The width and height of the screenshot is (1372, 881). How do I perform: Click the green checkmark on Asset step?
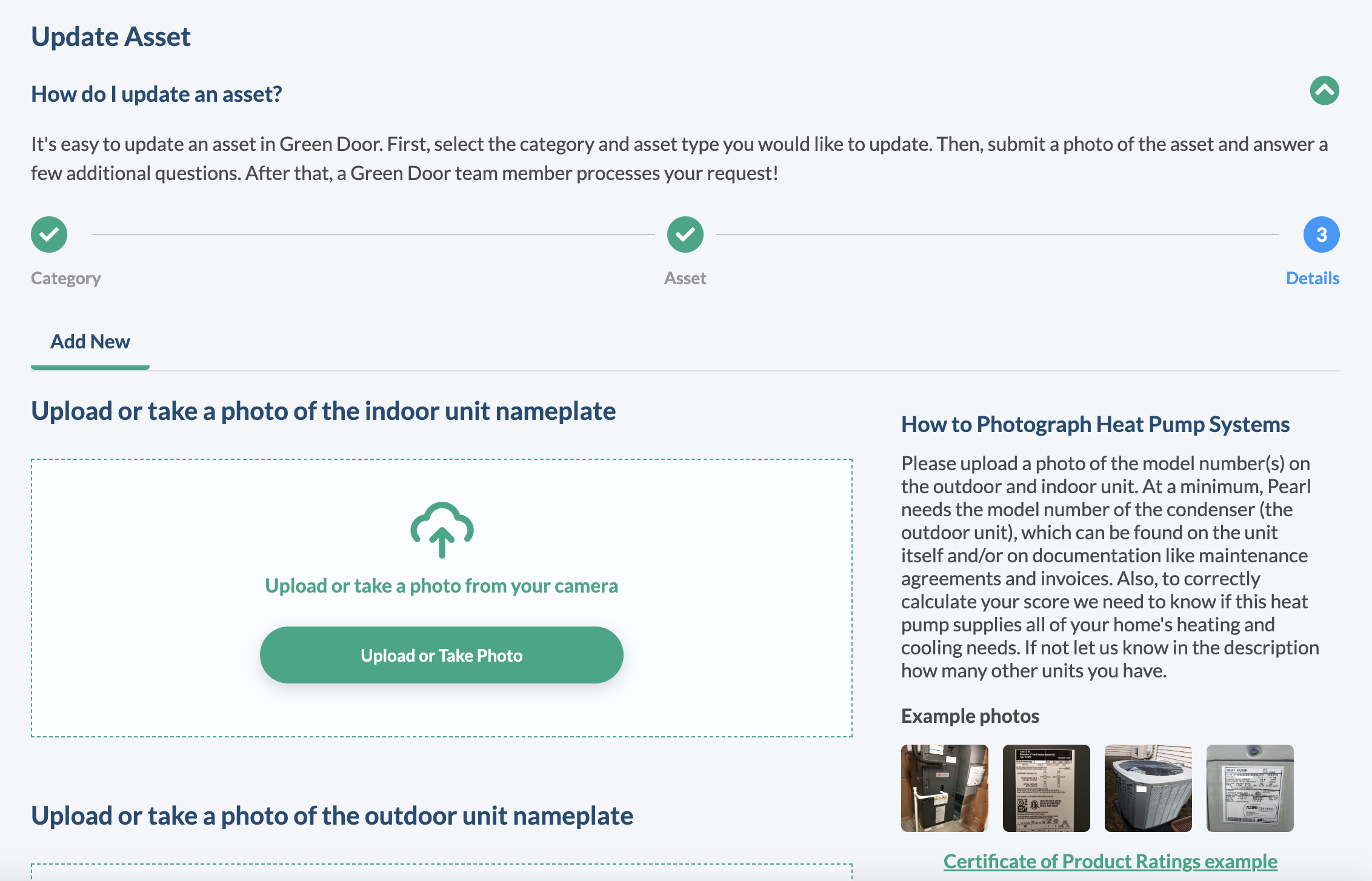point(685,234)
